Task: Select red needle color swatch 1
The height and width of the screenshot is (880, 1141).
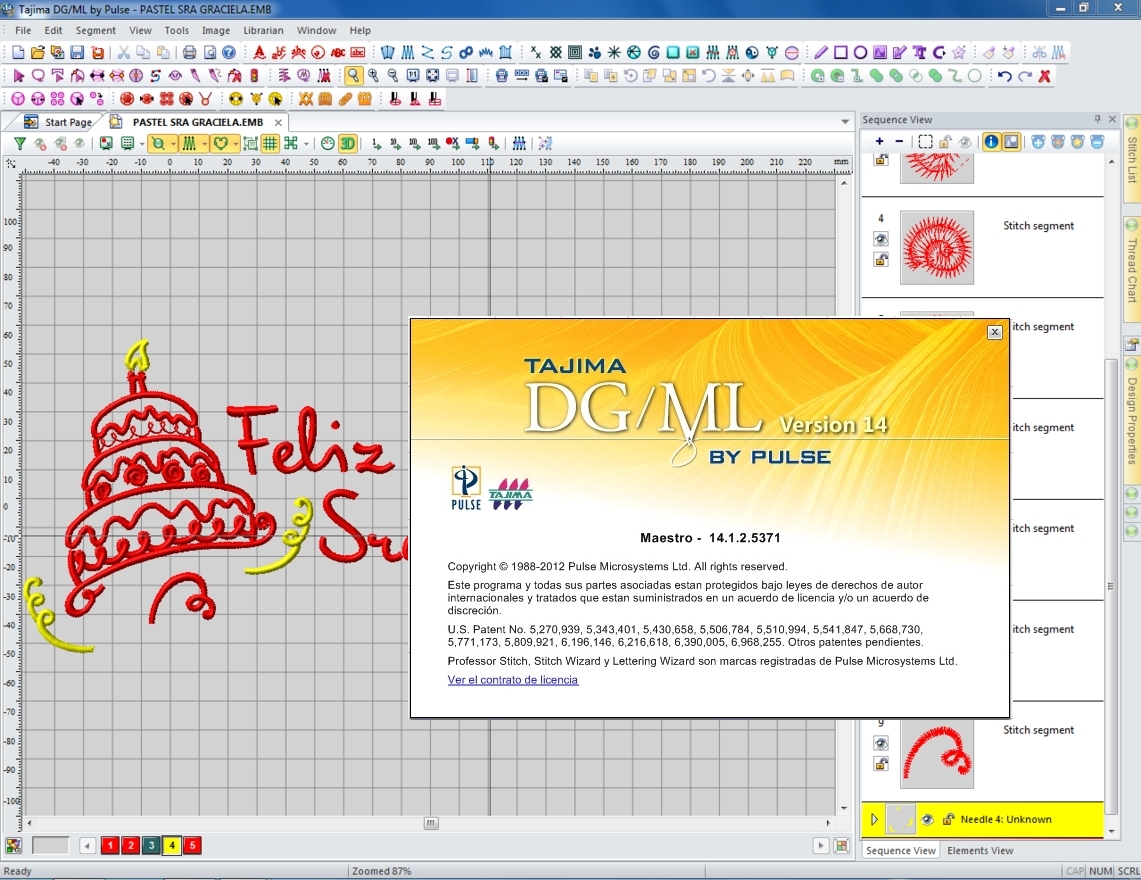Action: [x=110, y=846]
